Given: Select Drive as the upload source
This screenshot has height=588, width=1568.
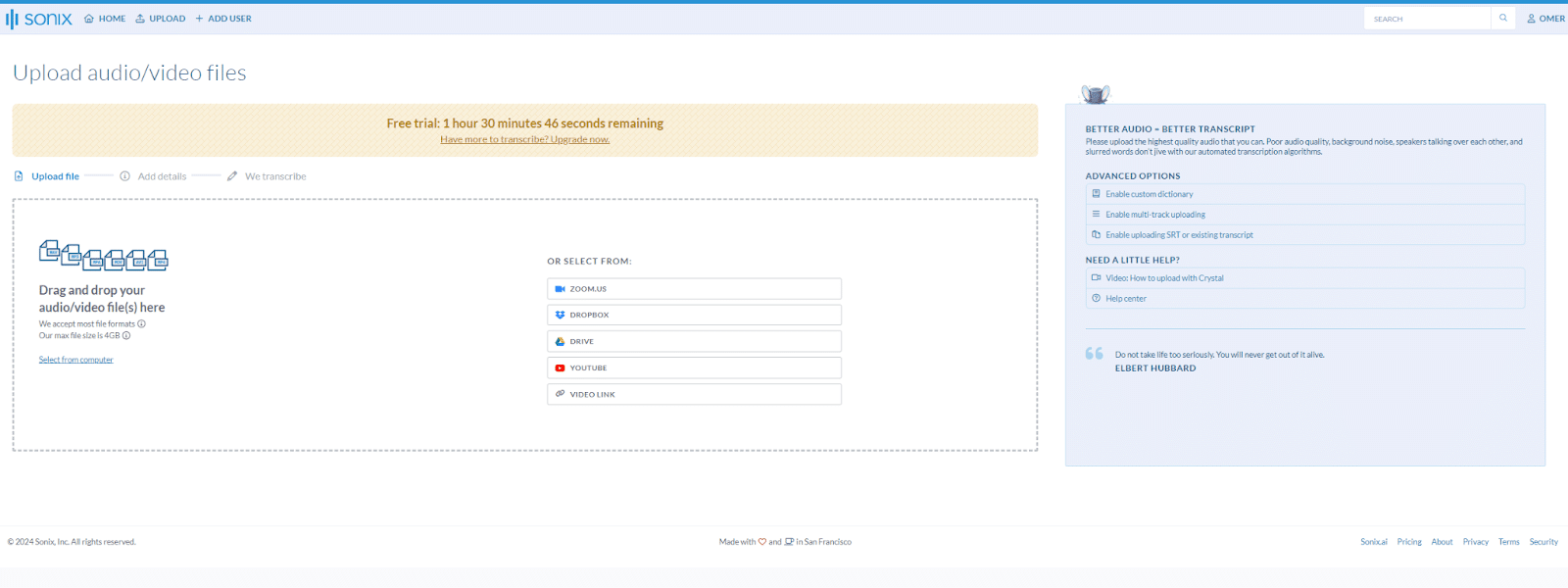Looking at the screenshot, I should 694,342.
